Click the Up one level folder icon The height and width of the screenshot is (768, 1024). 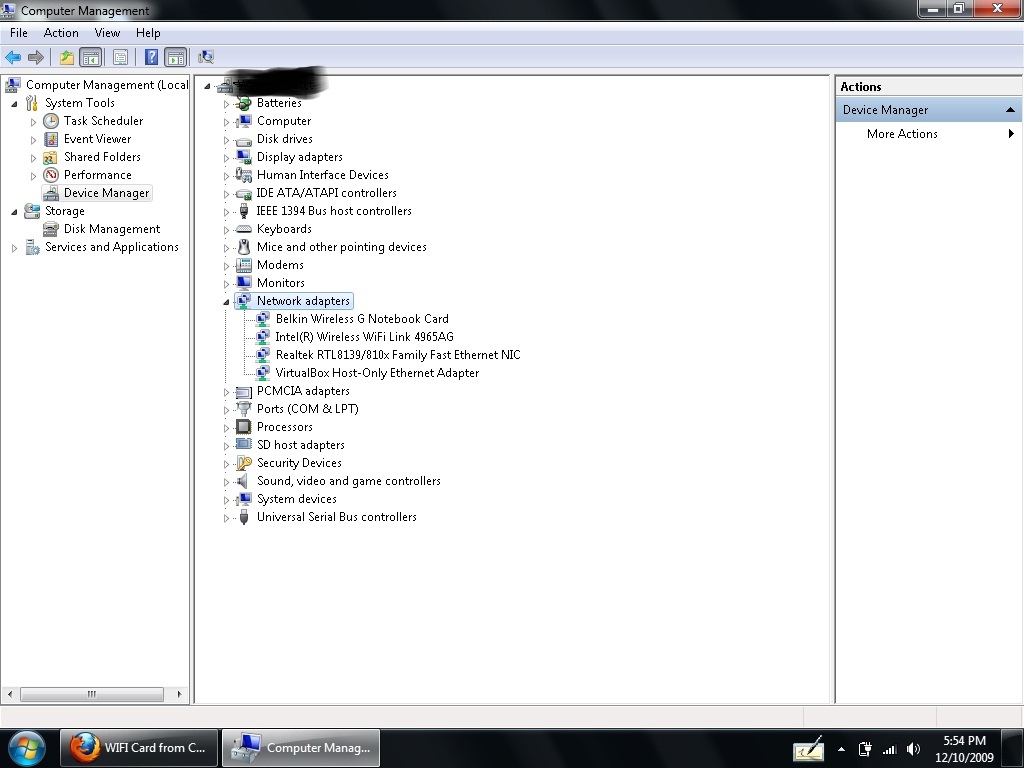[67, 57]
